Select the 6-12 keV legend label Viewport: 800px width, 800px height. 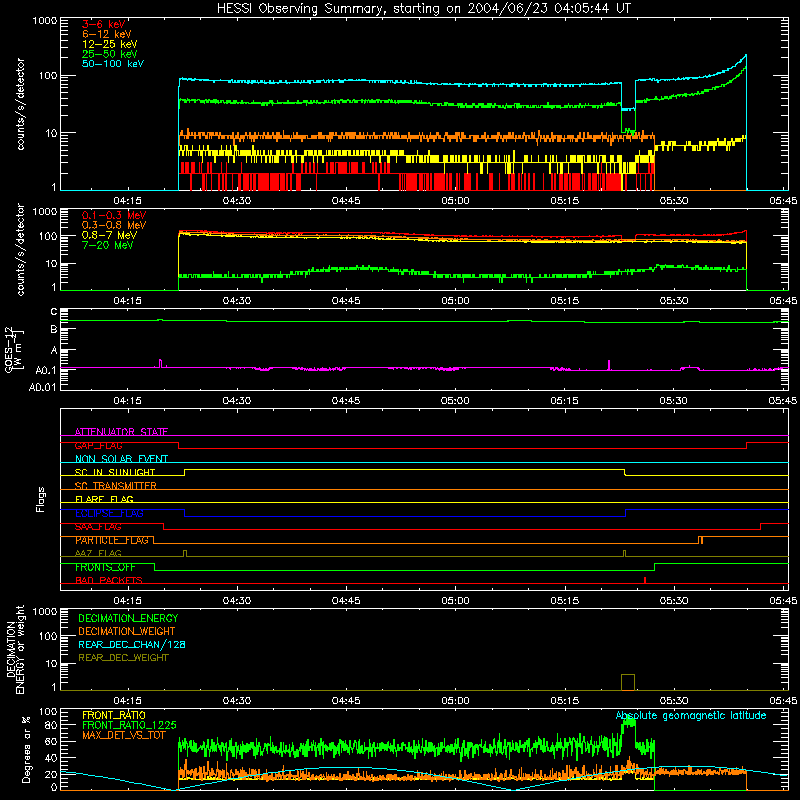106,34
